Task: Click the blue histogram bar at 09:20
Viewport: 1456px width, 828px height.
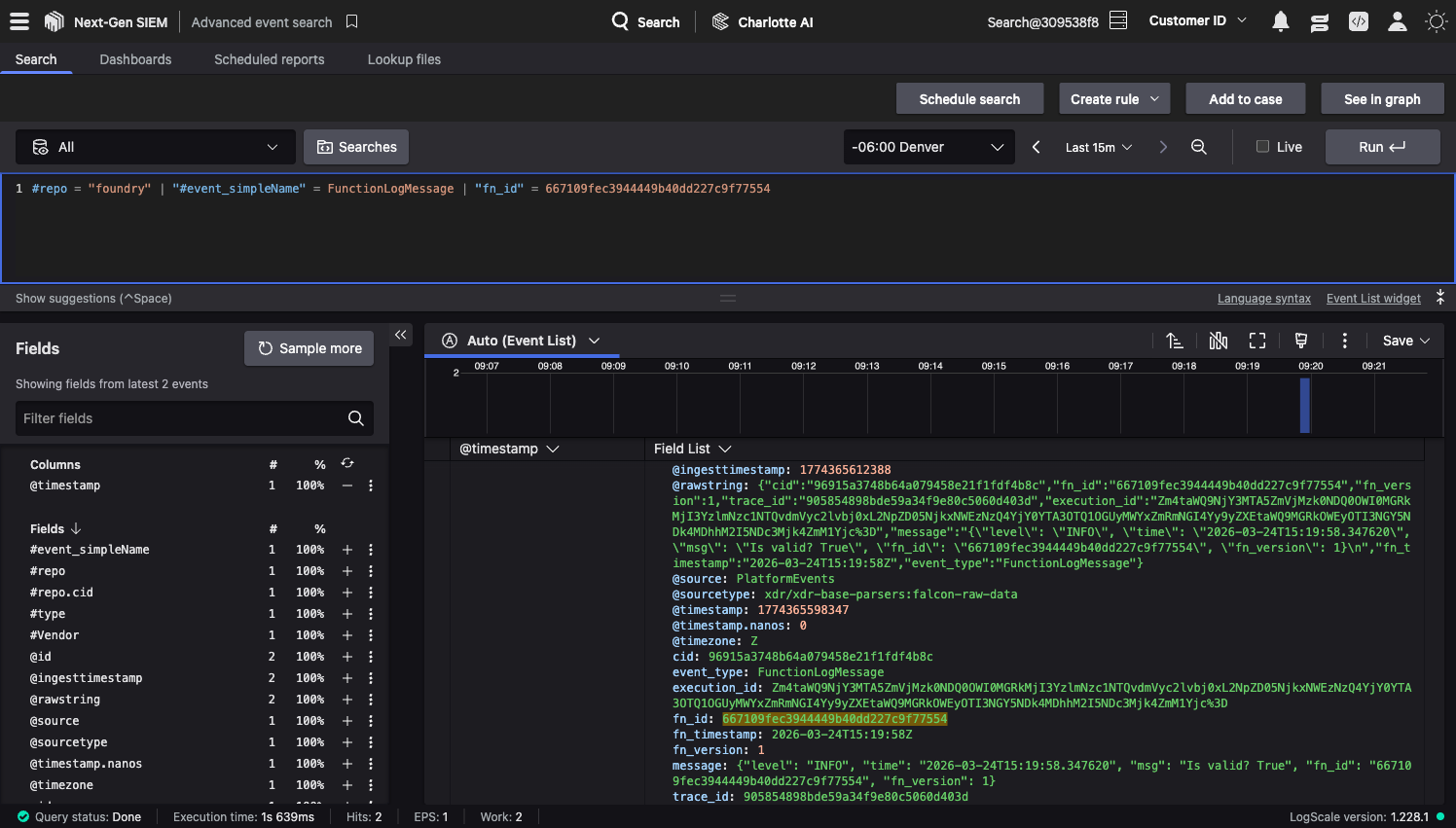Action: (x=1305, y=405)
